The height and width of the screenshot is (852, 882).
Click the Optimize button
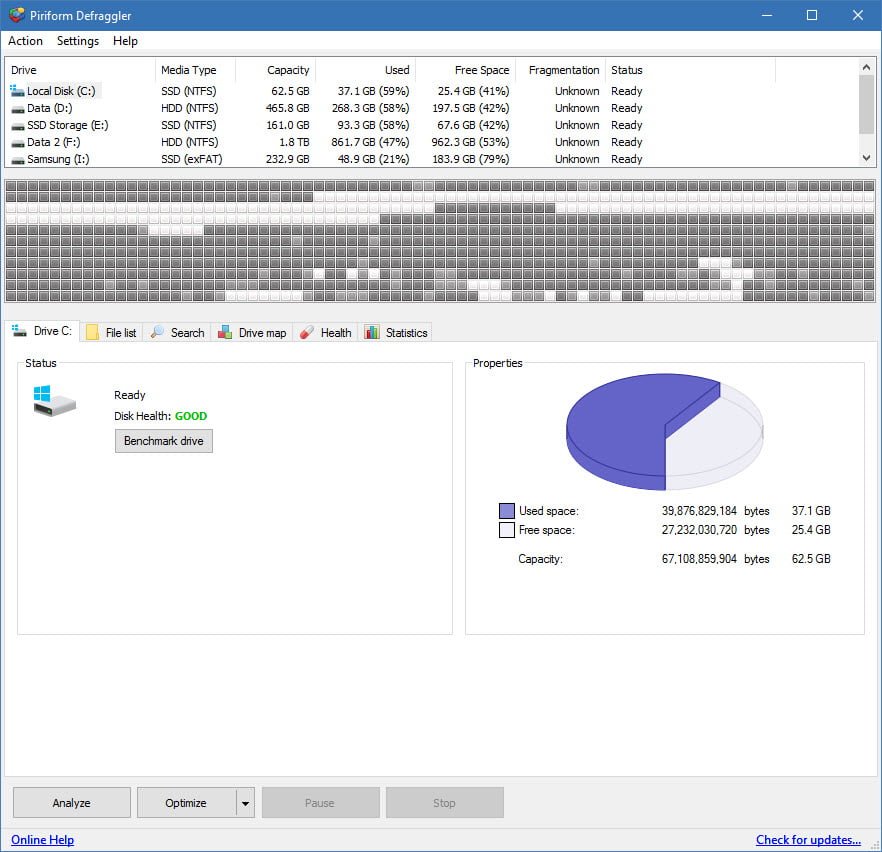click(x=186, y=803)
